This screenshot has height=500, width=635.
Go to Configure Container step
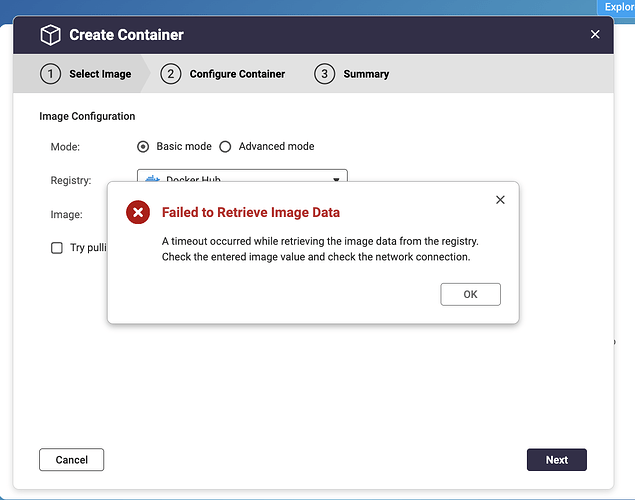coord(237,74)
